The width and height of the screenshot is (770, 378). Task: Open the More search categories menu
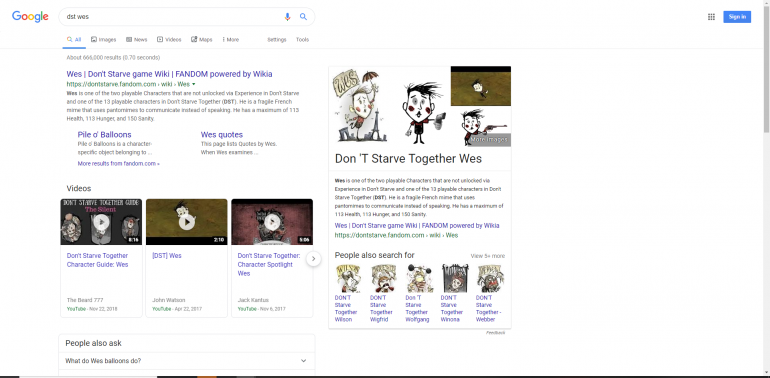click(x=231, y=40)
